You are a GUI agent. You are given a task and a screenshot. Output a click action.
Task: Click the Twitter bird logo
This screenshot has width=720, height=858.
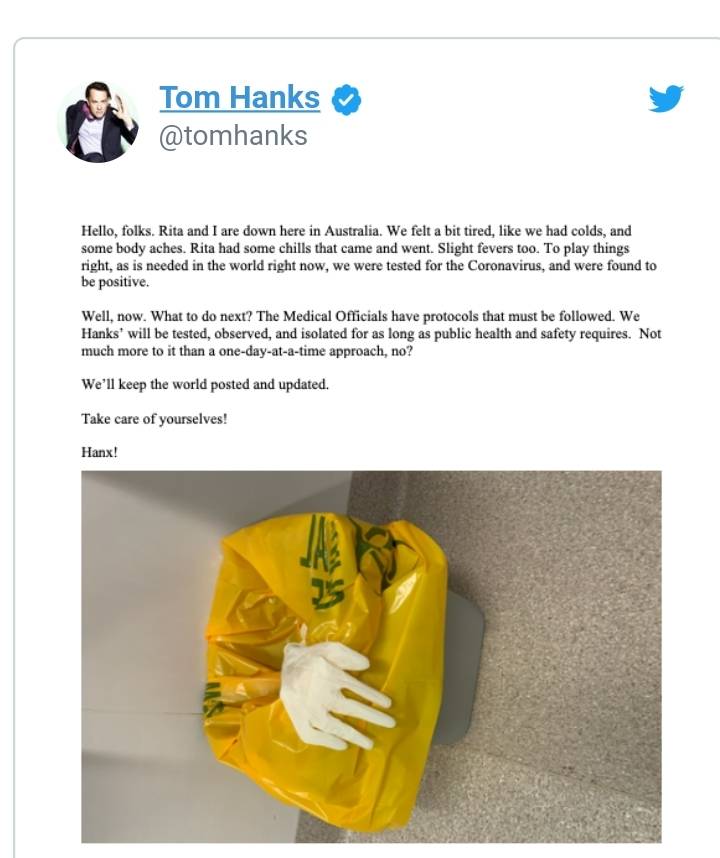click(x=666, y=98)
